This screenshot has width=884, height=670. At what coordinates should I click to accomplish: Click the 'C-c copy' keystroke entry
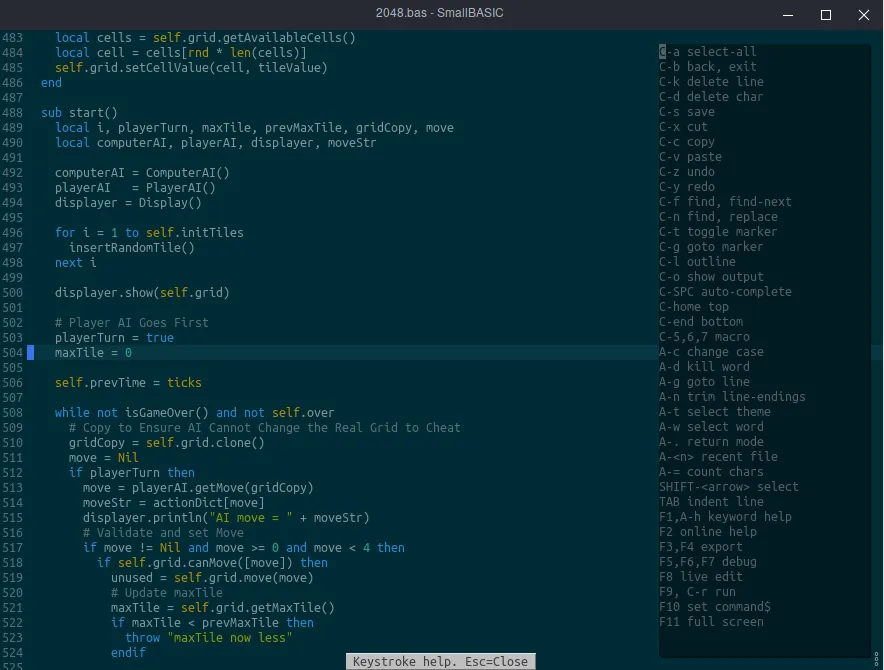coord(687,142)
